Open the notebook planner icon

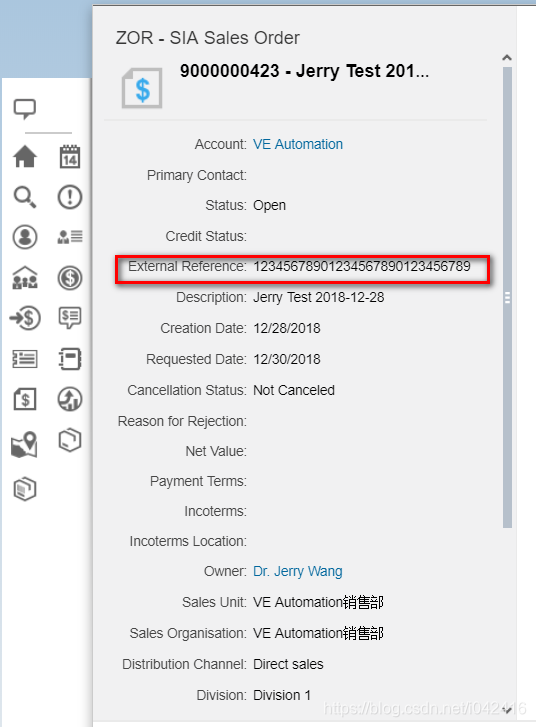point(70,359)
